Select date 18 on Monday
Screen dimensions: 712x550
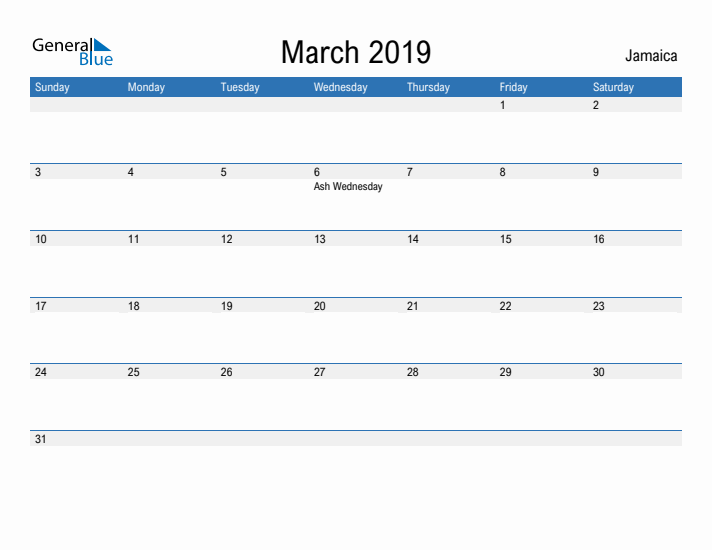point(134,306)
